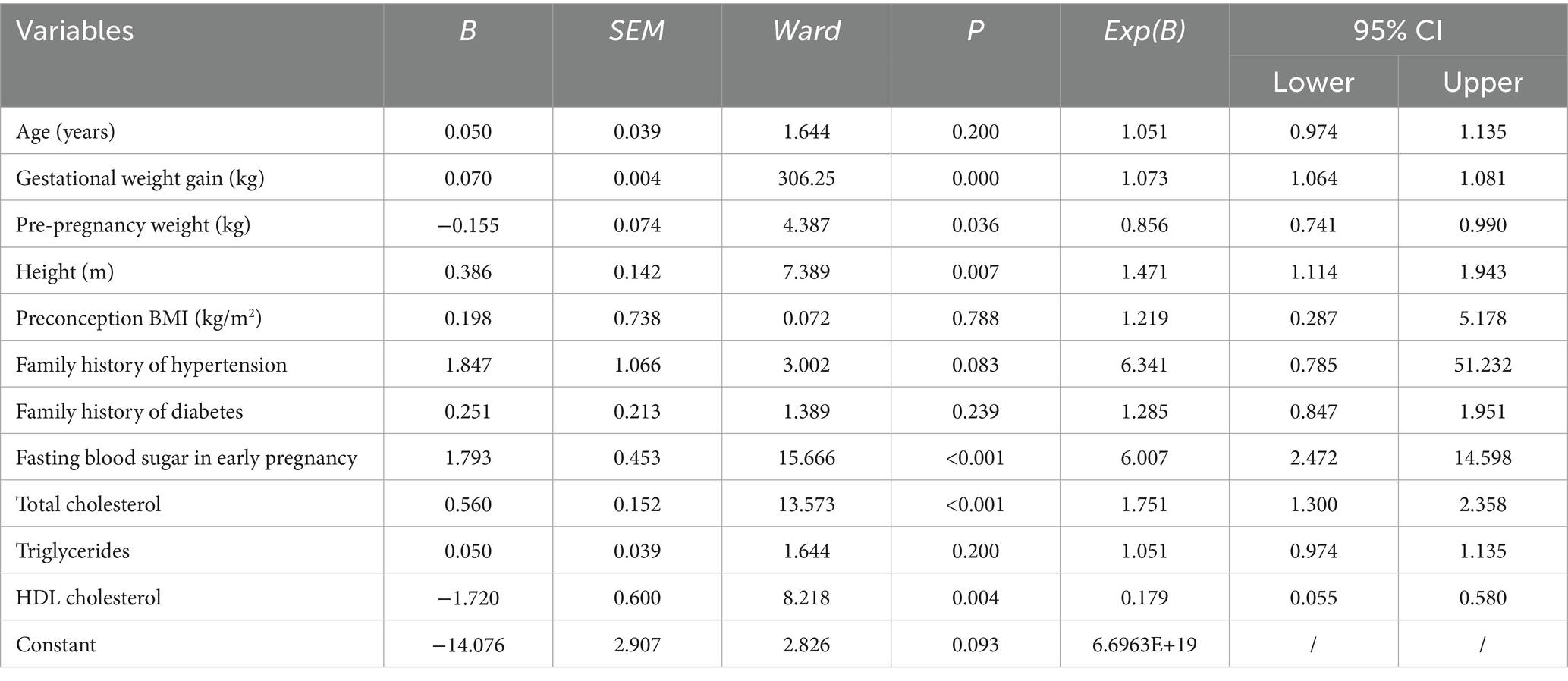Click the Preconception BMI row label
This screenshot has height=681, width=1568.
pos(139,319)
